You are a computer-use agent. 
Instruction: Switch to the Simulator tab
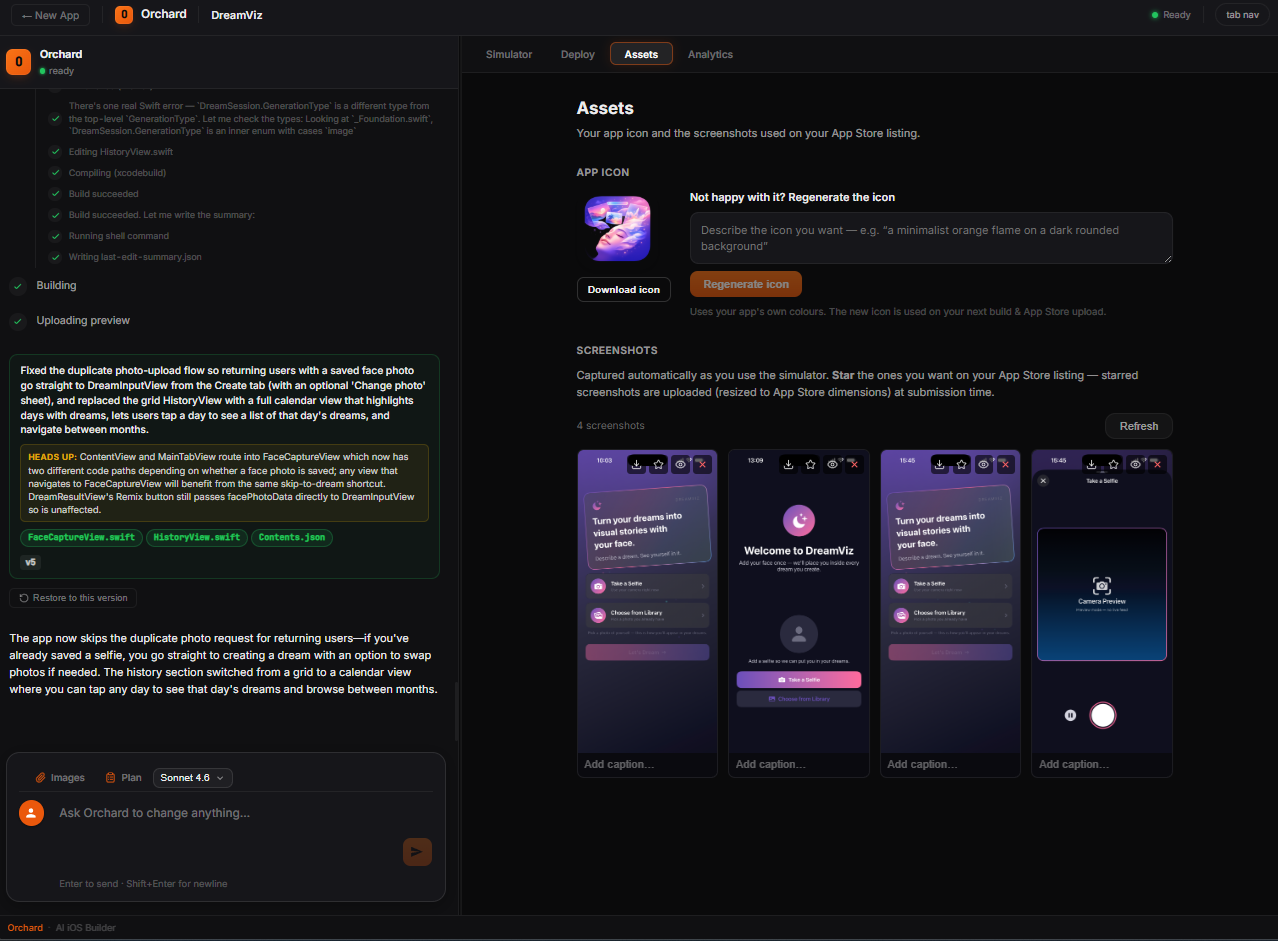point(509,54)
